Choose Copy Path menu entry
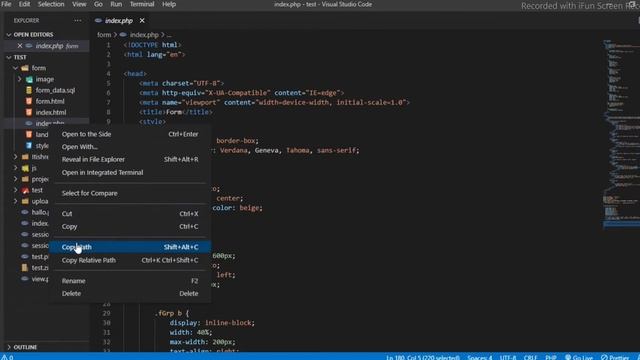Viewport: 640px width, 360px height. coord(130,247)
